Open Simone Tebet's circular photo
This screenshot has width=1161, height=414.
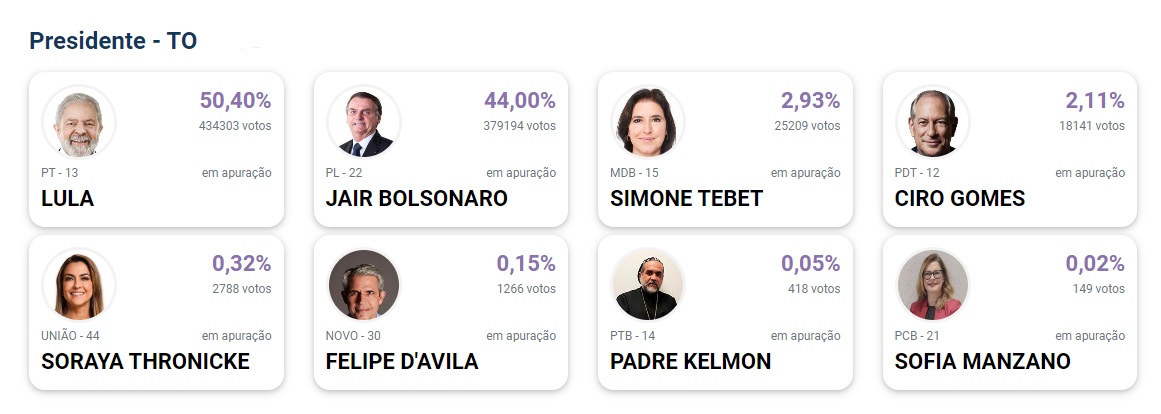[648, 122]
